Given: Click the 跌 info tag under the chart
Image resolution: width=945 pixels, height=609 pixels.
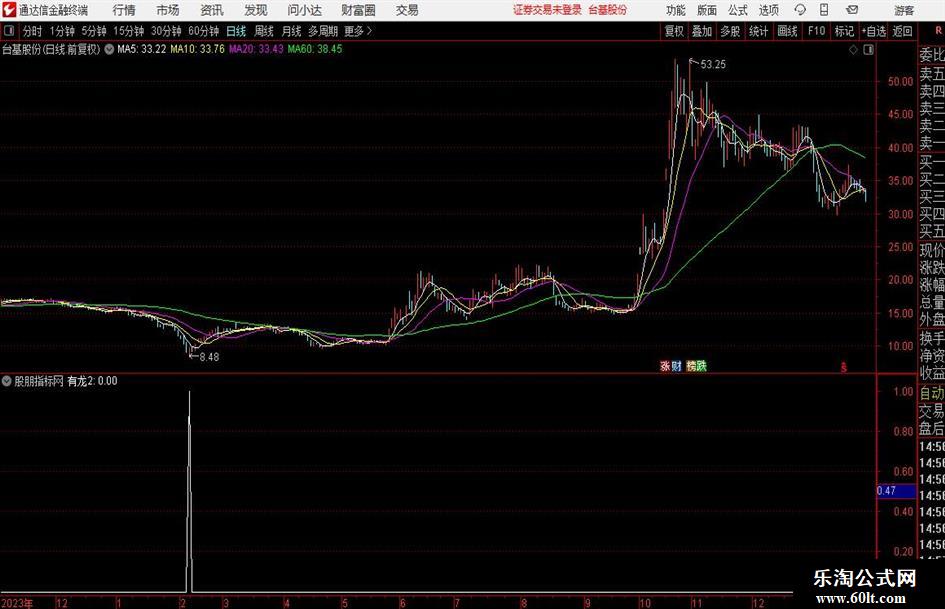Looking at the screenshot, I should click(702, 366).
